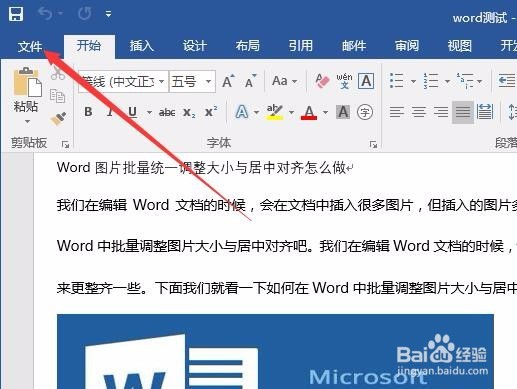Click Clear All Formatting eraser icon
Screen dimensions: 517x389
(x=322, y=81)
